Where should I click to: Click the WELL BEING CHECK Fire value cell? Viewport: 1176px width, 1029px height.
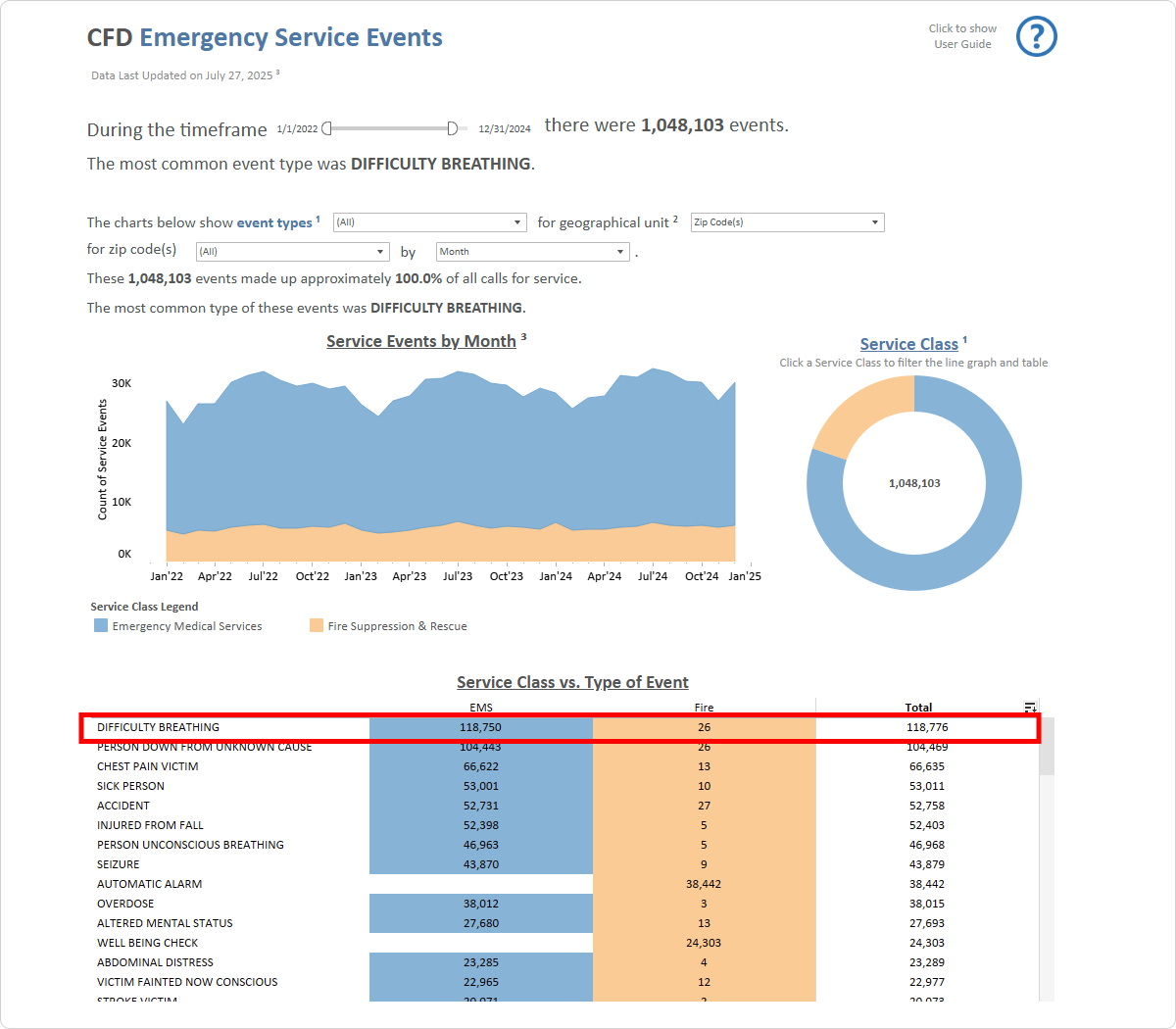[x=704, y=943]
